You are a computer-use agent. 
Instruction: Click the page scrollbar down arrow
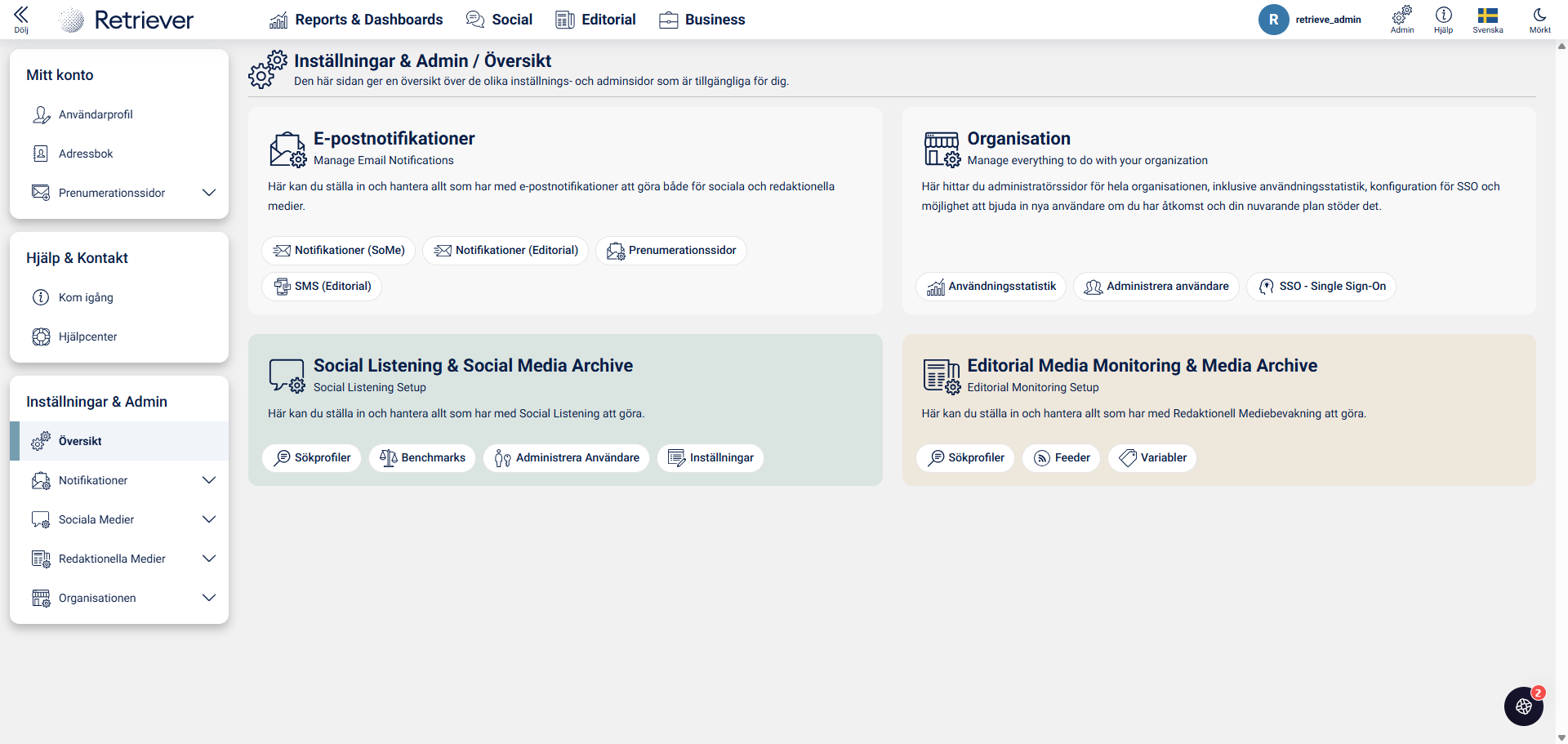(1561, 737)
